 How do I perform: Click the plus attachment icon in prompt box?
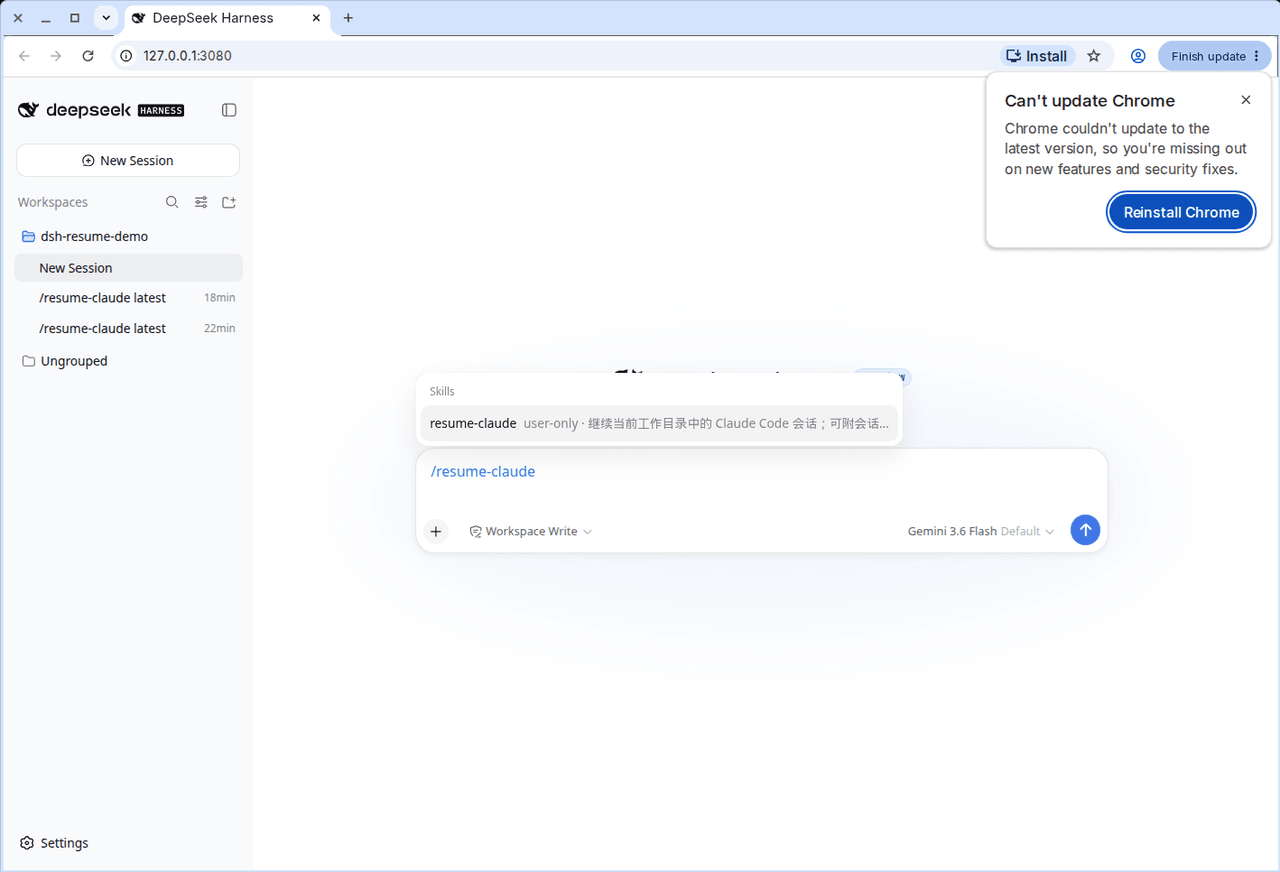pyautogui.click(x=436, y=531)
